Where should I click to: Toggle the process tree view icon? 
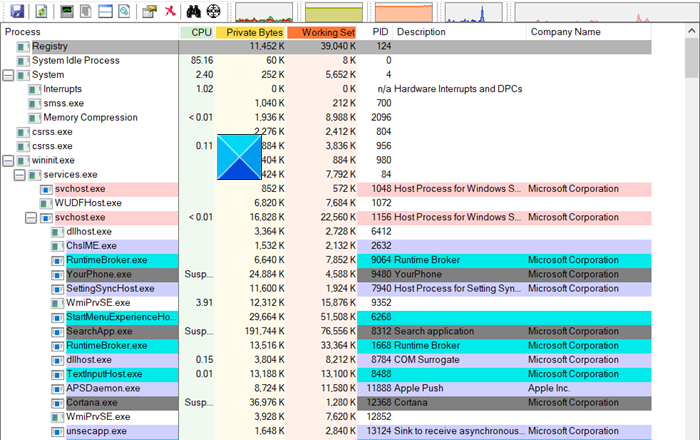click(85, 12)
